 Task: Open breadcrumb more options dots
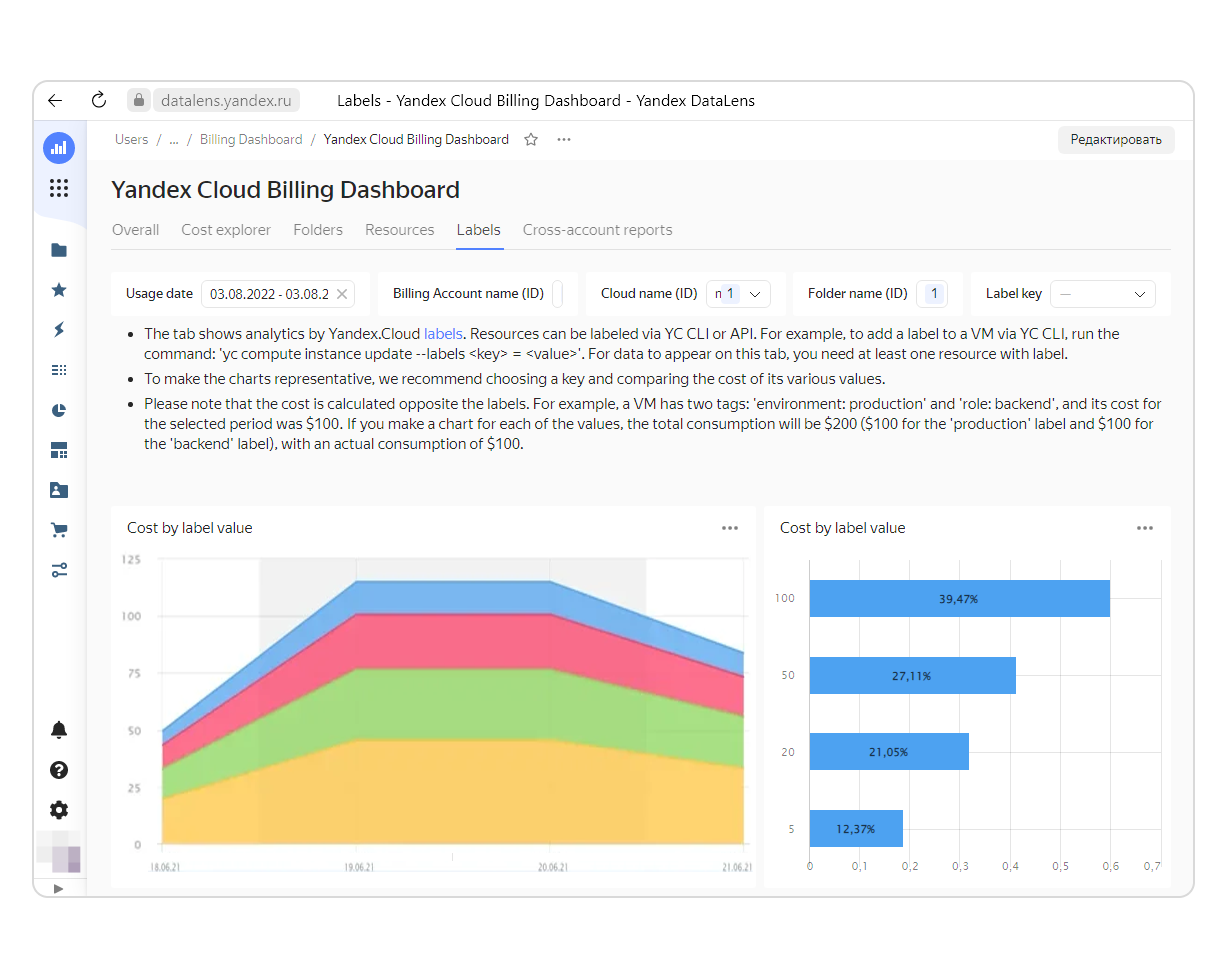(x=564, y=140)
